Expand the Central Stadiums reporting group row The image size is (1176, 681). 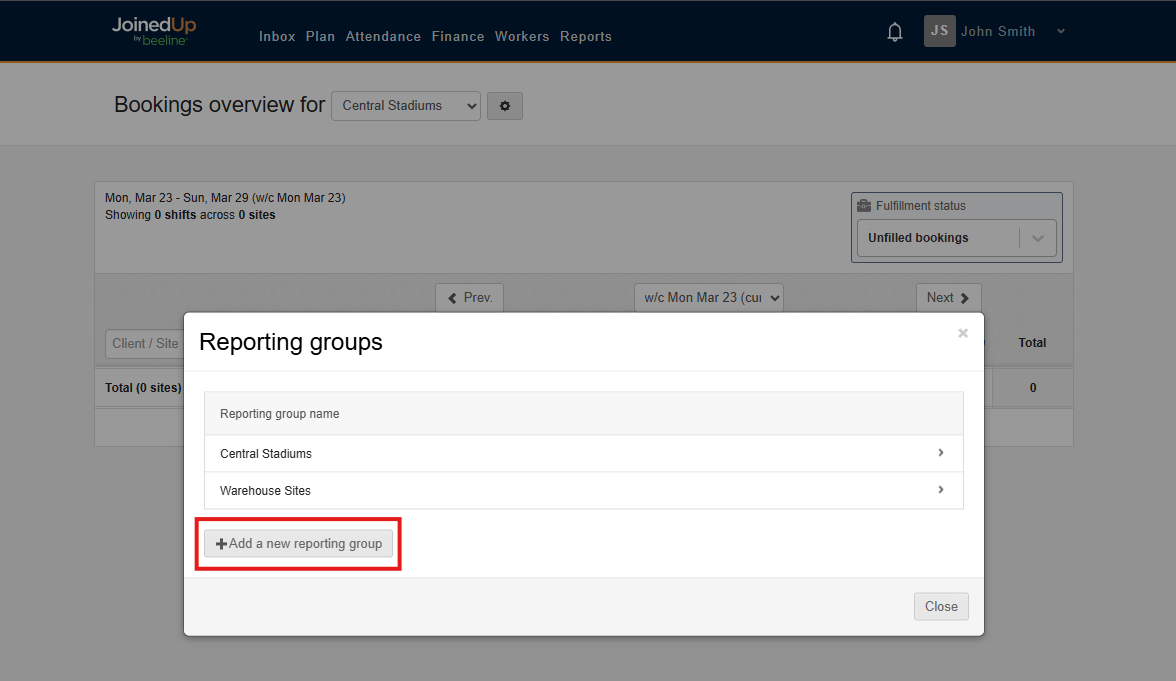pos(940,453)
